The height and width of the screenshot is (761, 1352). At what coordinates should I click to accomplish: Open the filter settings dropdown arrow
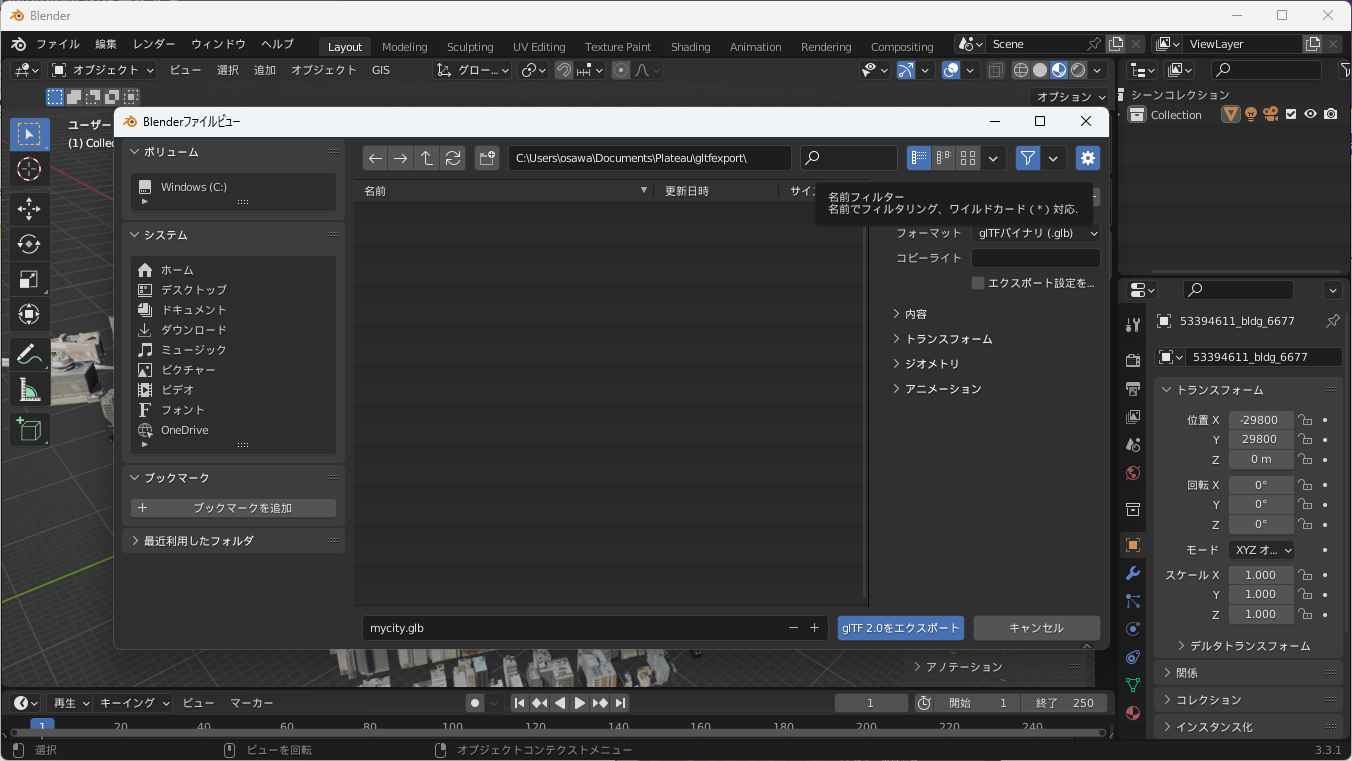point(1054,158)
